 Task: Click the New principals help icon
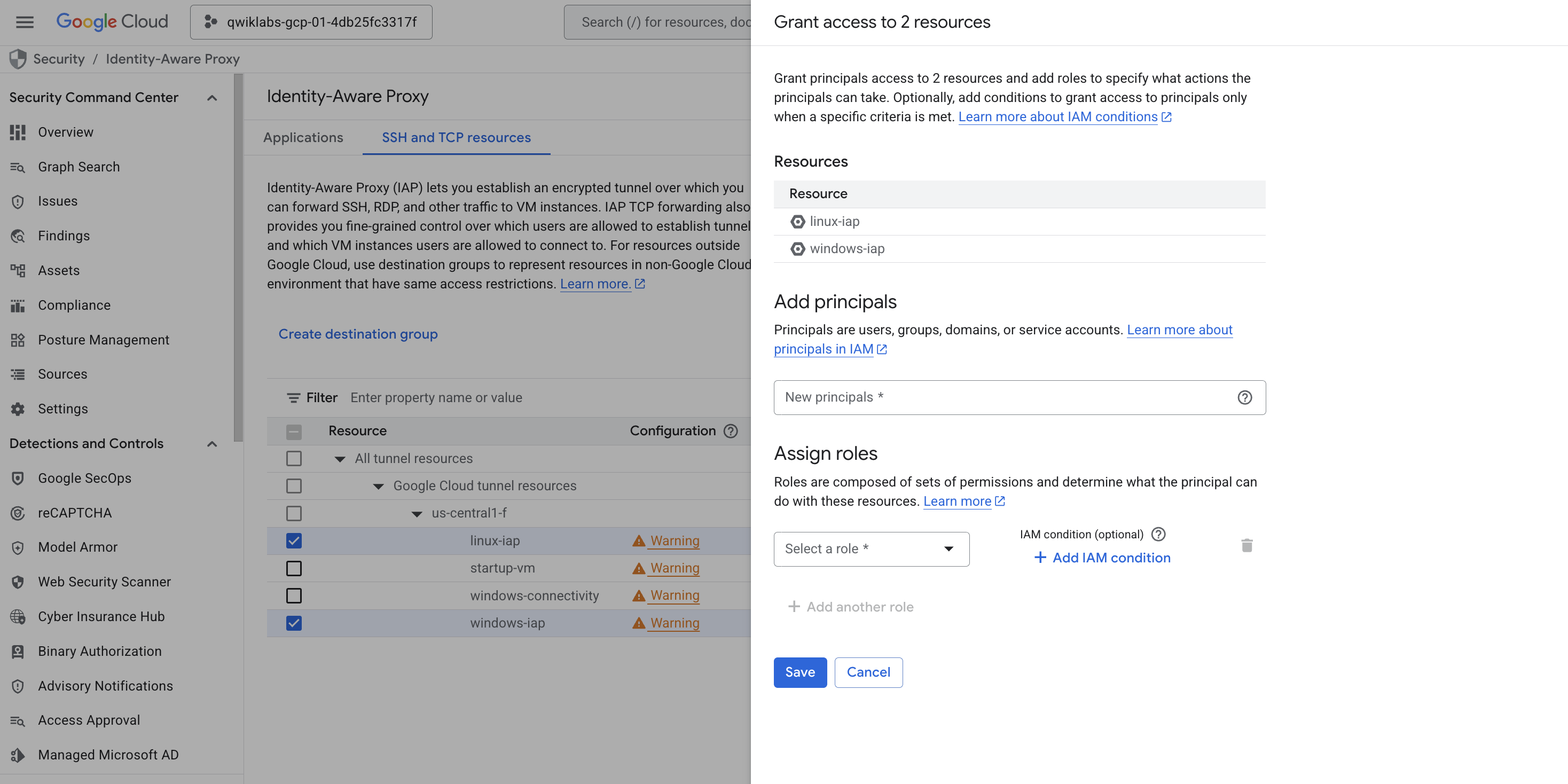point(1244,397)
